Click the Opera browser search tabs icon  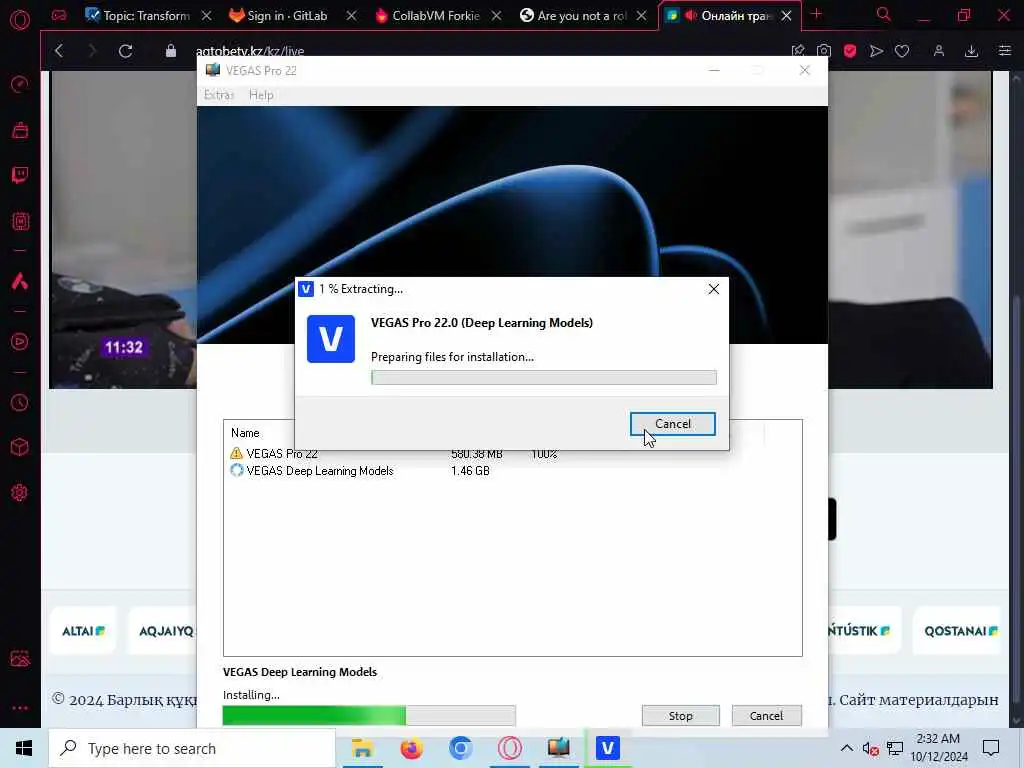[883, 14]
